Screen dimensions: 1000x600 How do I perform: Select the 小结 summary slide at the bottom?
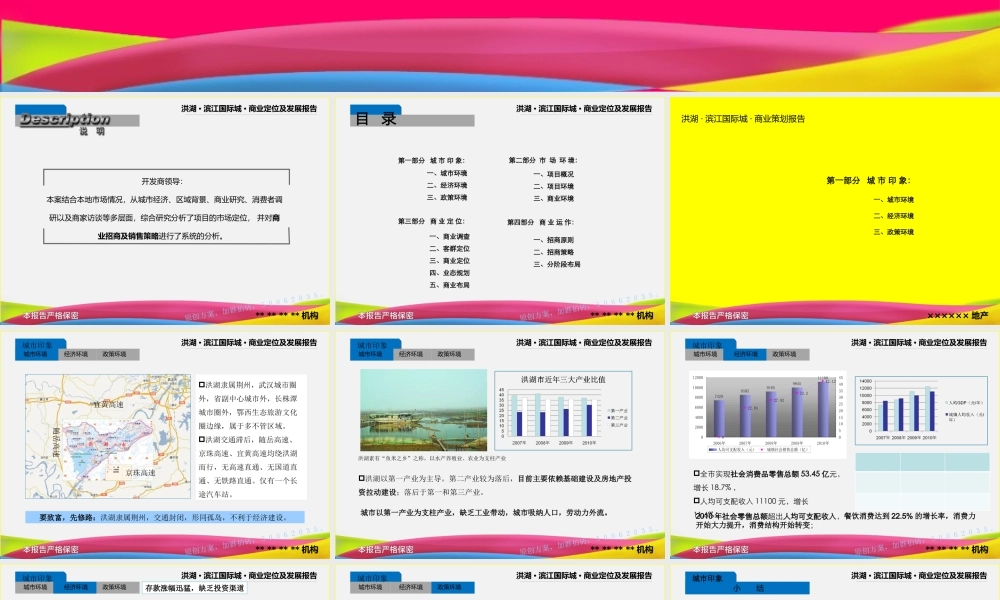pos(835,582)
